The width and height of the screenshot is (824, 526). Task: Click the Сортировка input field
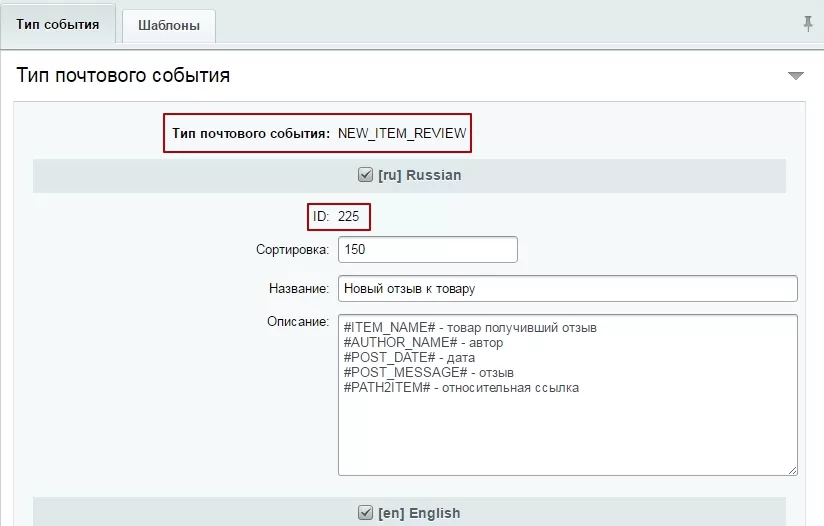point(428,250)
